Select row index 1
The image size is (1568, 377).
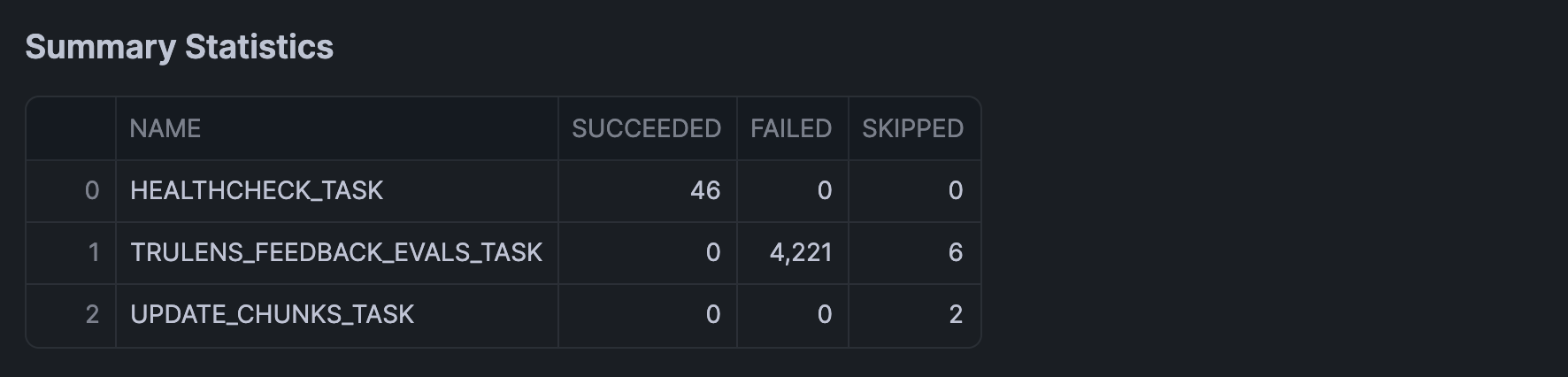click(x=93, y=253)
